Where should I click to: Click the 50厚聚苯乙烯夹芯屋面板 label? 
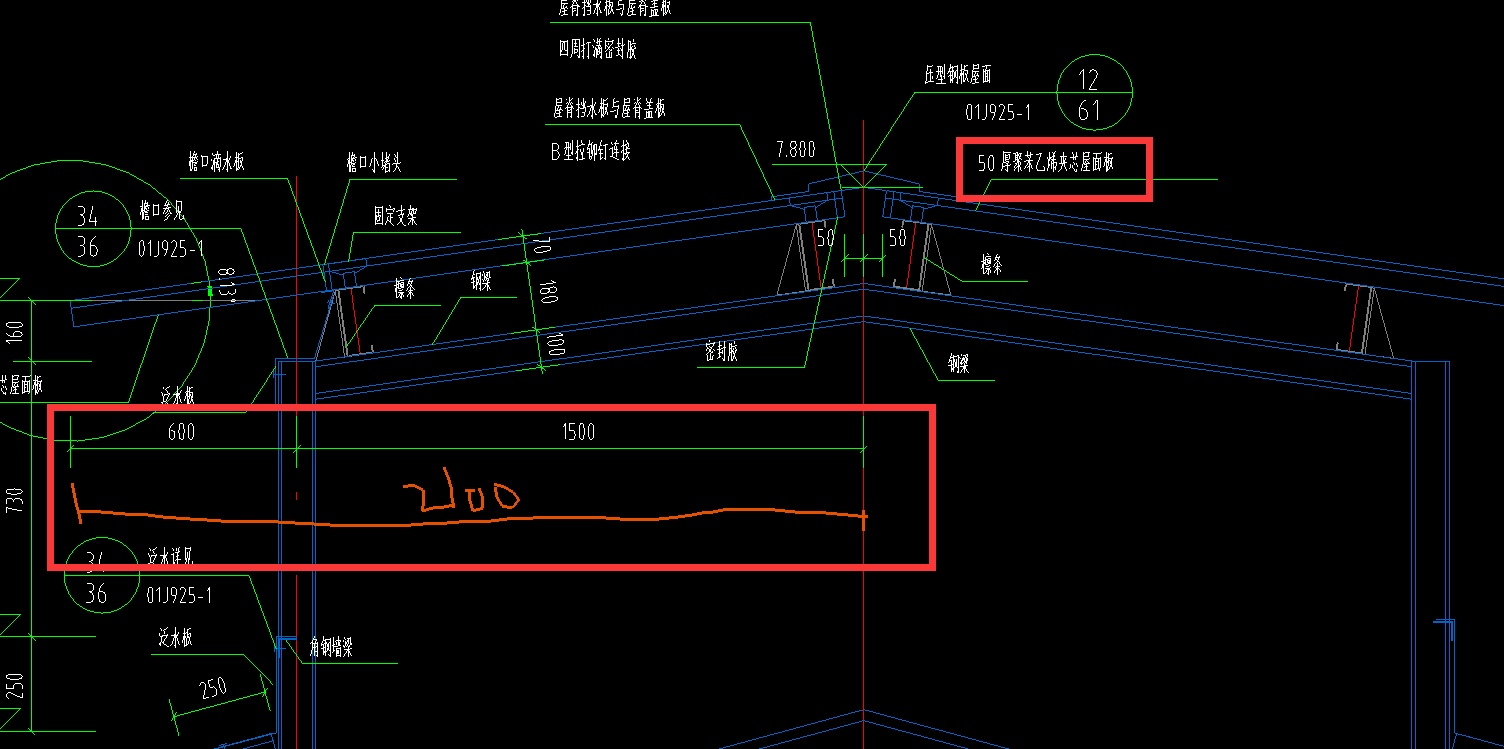coord(1046,163)
